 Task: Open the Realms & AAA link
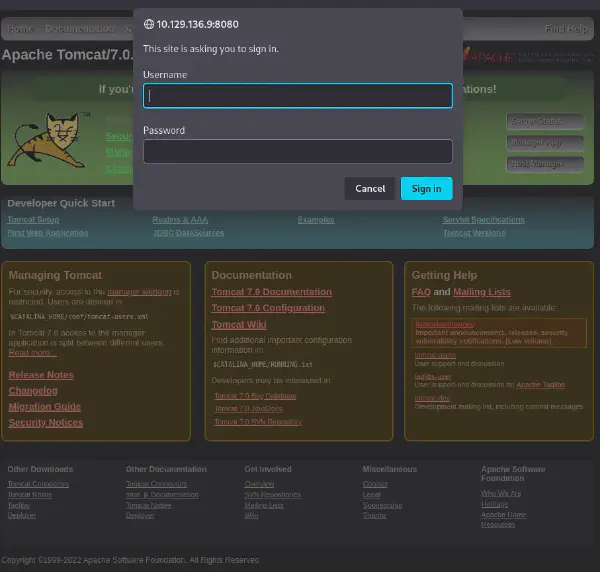click(x=180, y=220)
